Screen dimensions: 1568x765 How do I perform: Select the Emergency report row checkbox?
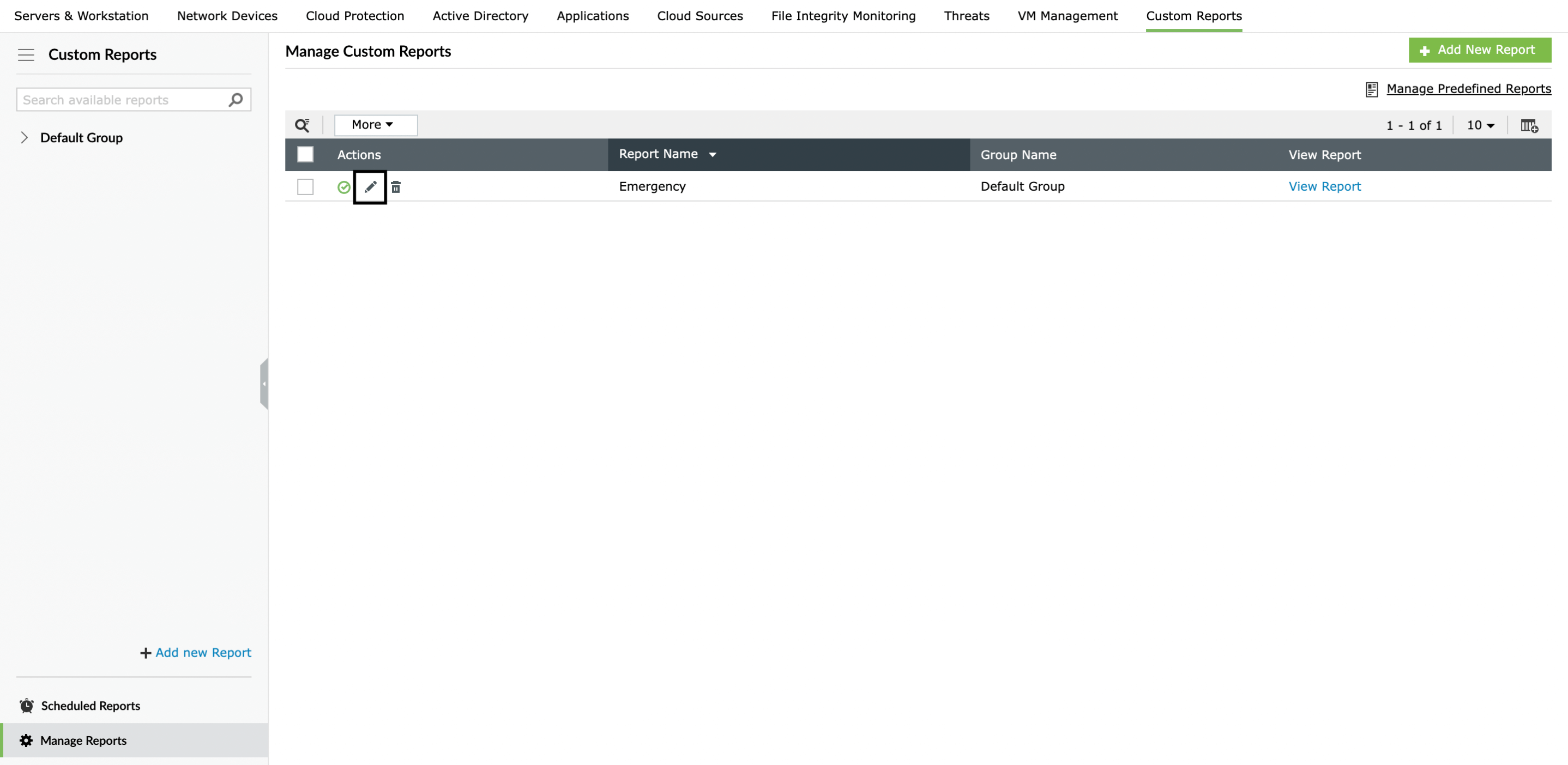pos(305,187)
